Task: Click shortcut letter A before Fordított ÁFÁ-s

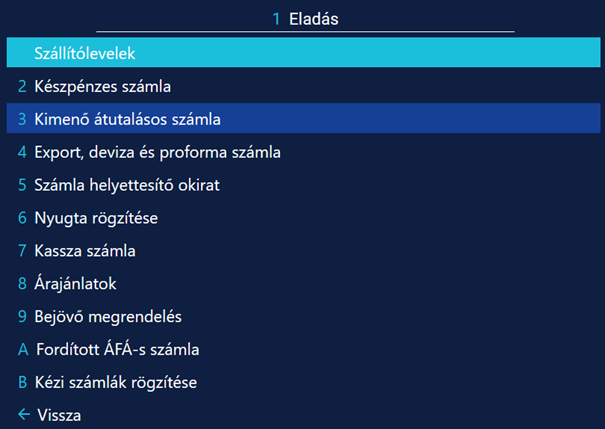Action: (23, 350)
